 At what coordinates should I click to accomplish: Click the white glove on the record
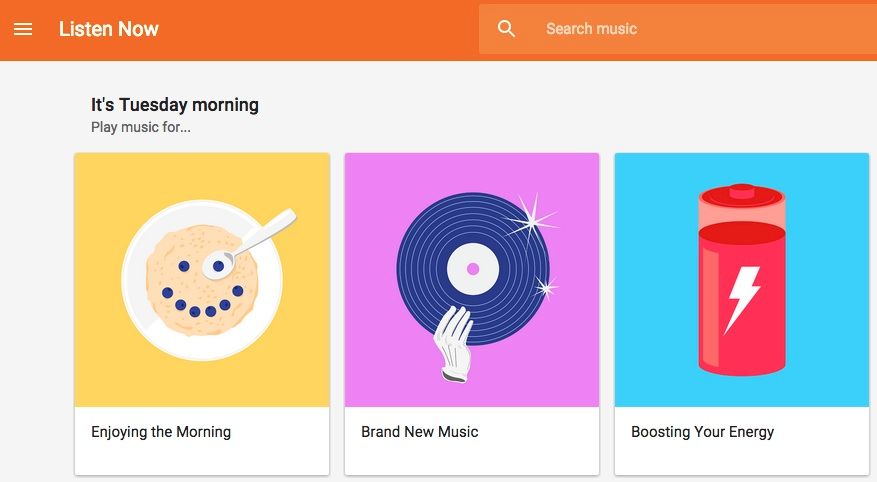click(x=454, y=344)
